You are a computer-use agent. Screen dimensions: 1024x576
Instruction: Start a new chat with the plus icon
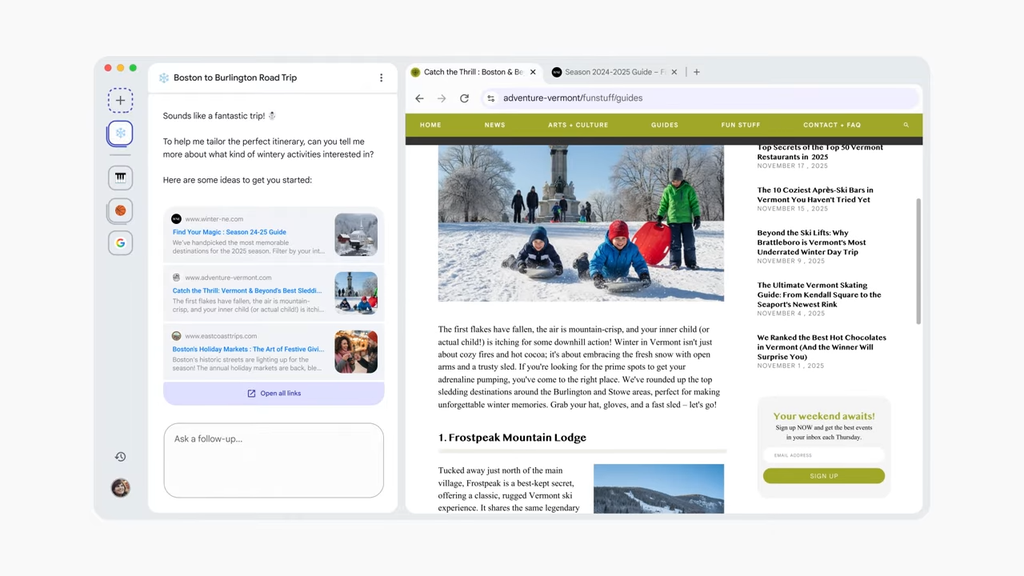click(120, 100)
